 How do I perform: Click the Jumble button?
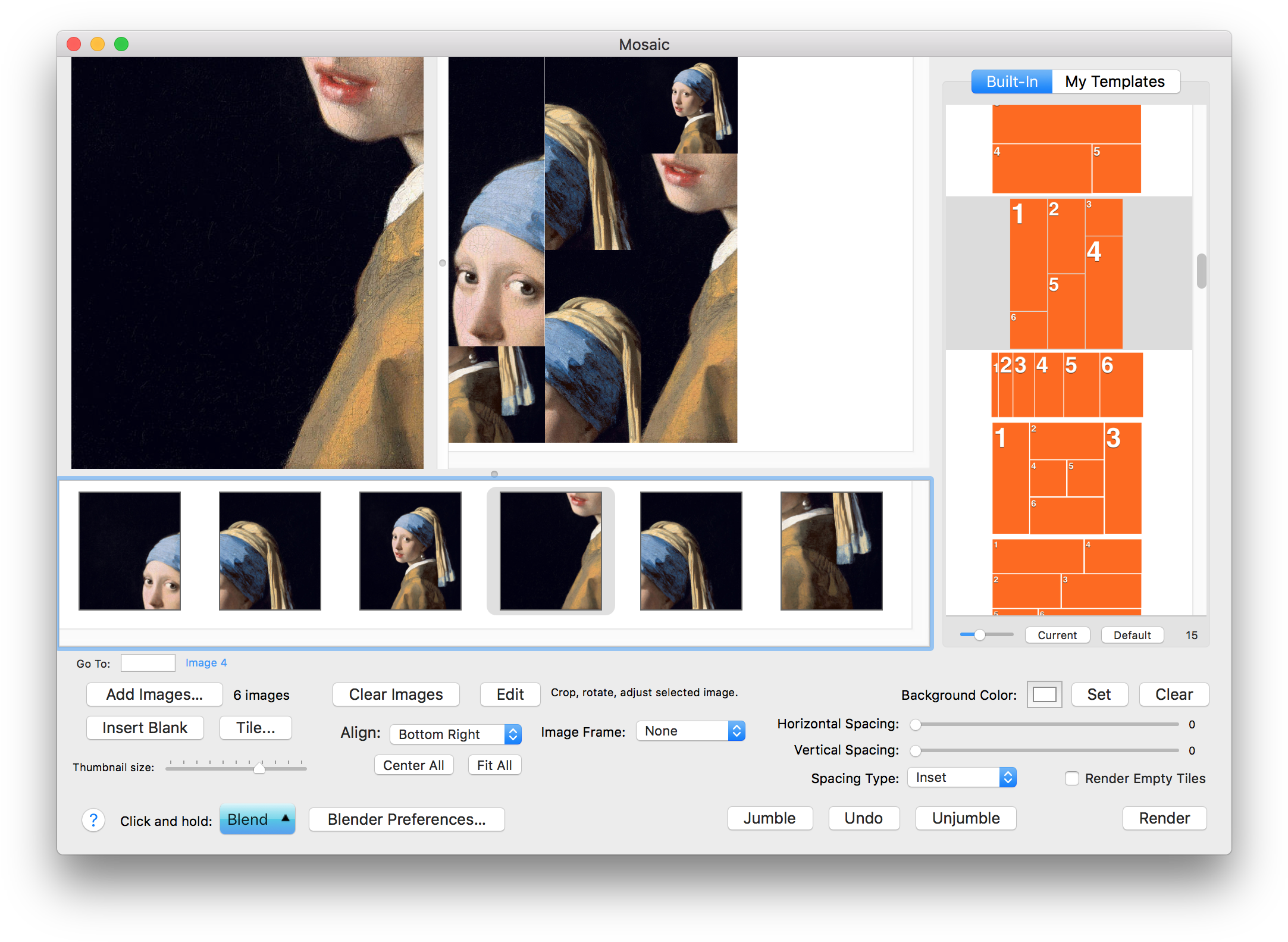tap(770, 818)
